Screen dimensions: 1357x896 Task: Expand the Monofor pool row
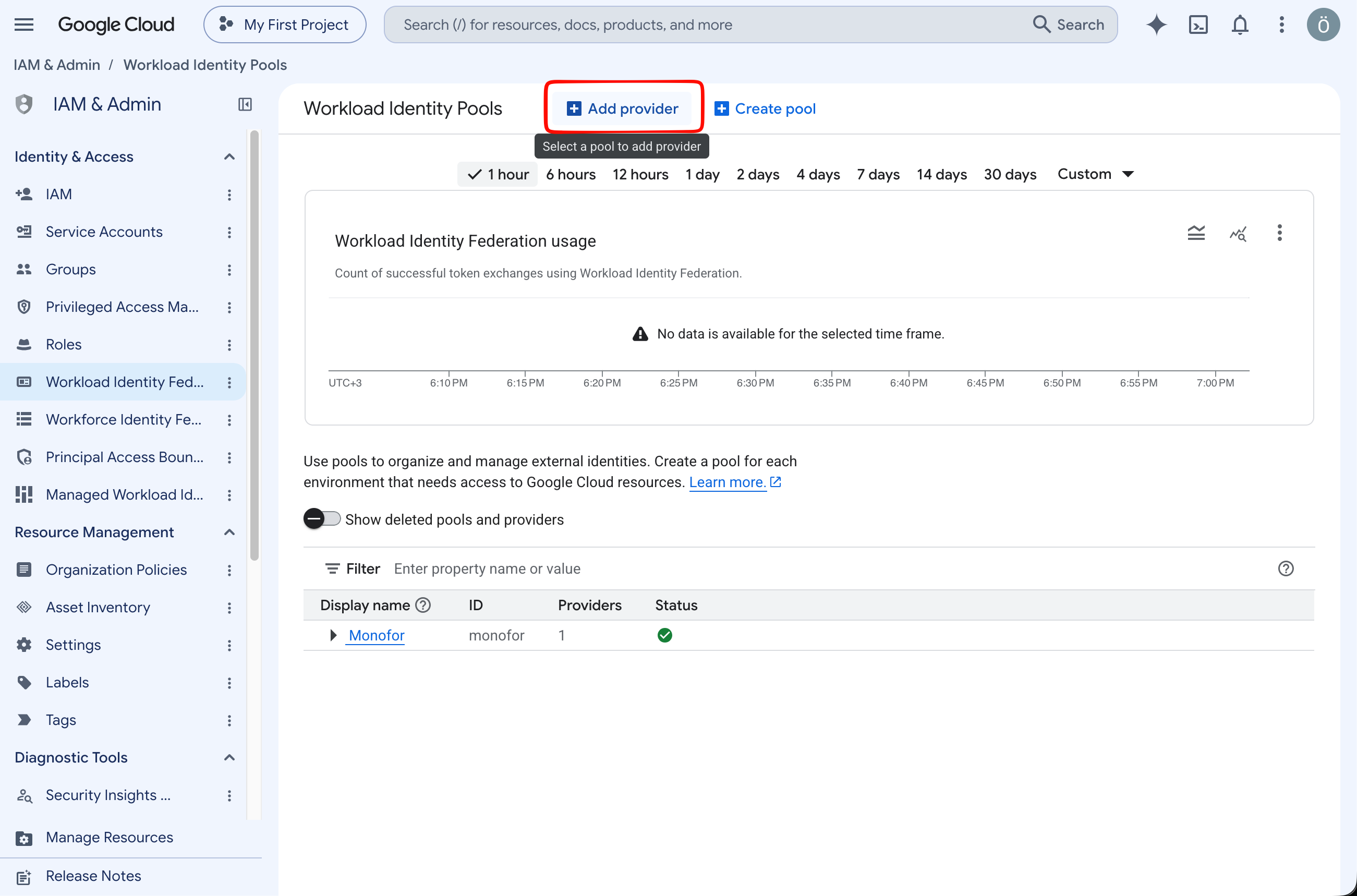coord(333,635)
